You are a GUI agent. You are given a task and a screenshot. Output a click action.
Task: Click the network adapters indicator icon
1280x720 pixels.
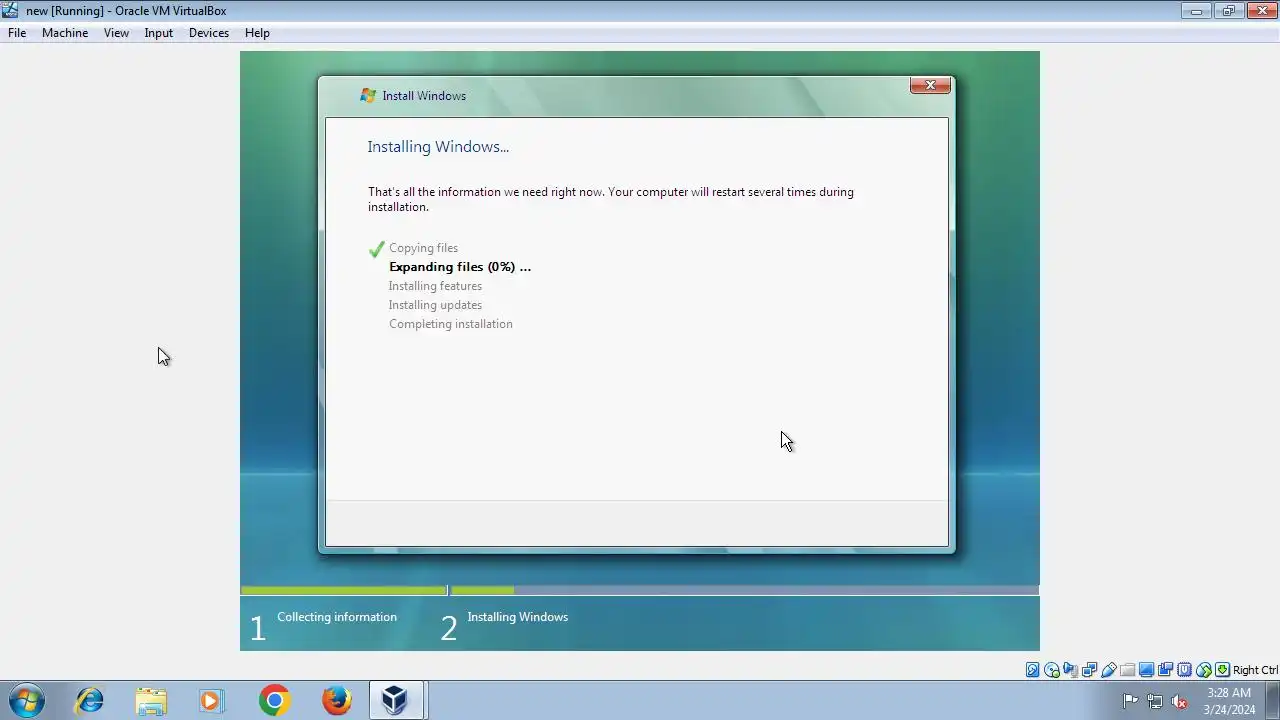click(x=1089, y=670)
